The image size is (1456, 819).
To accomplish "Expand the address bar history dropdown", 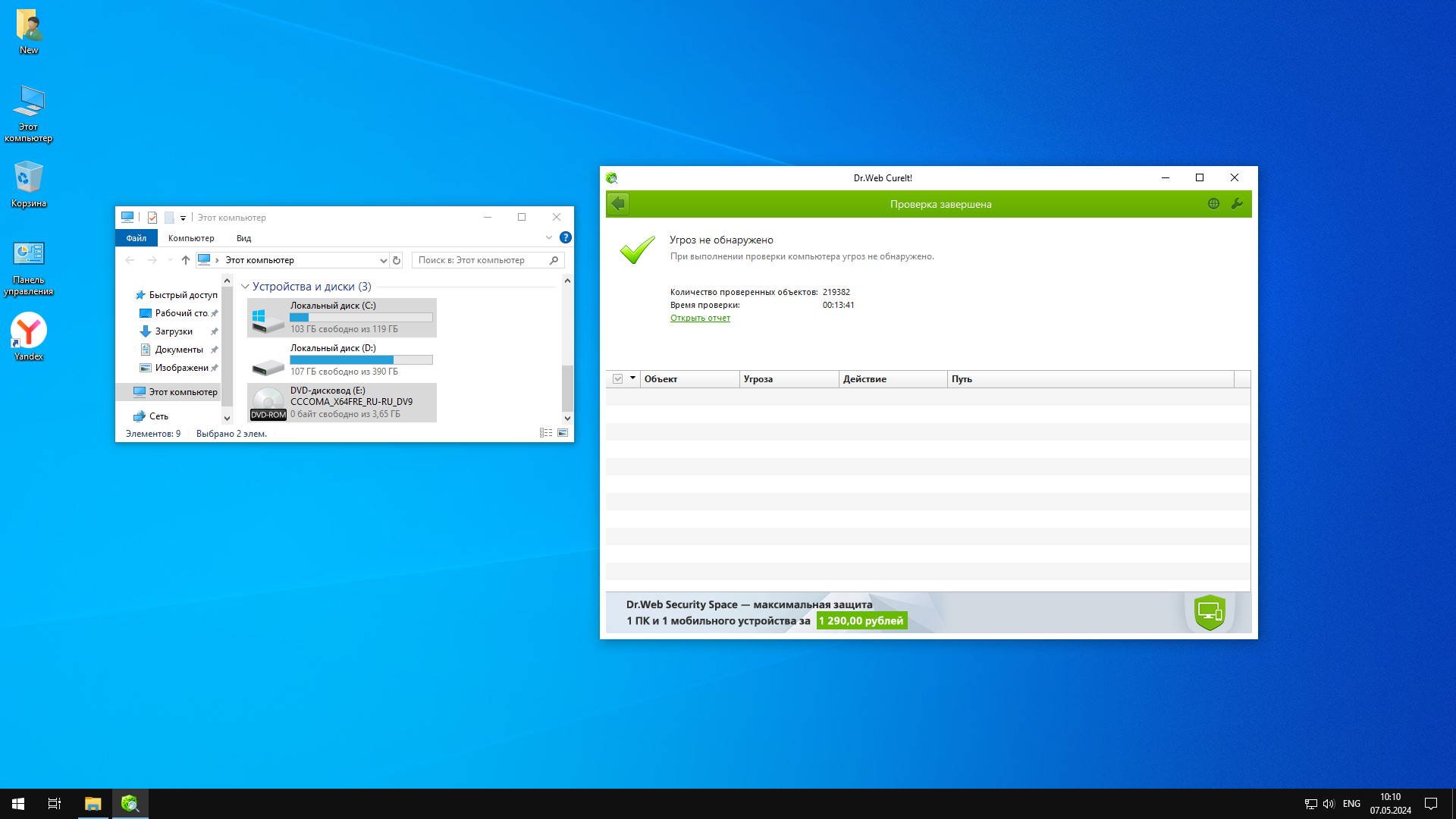I will coord(383,260).
